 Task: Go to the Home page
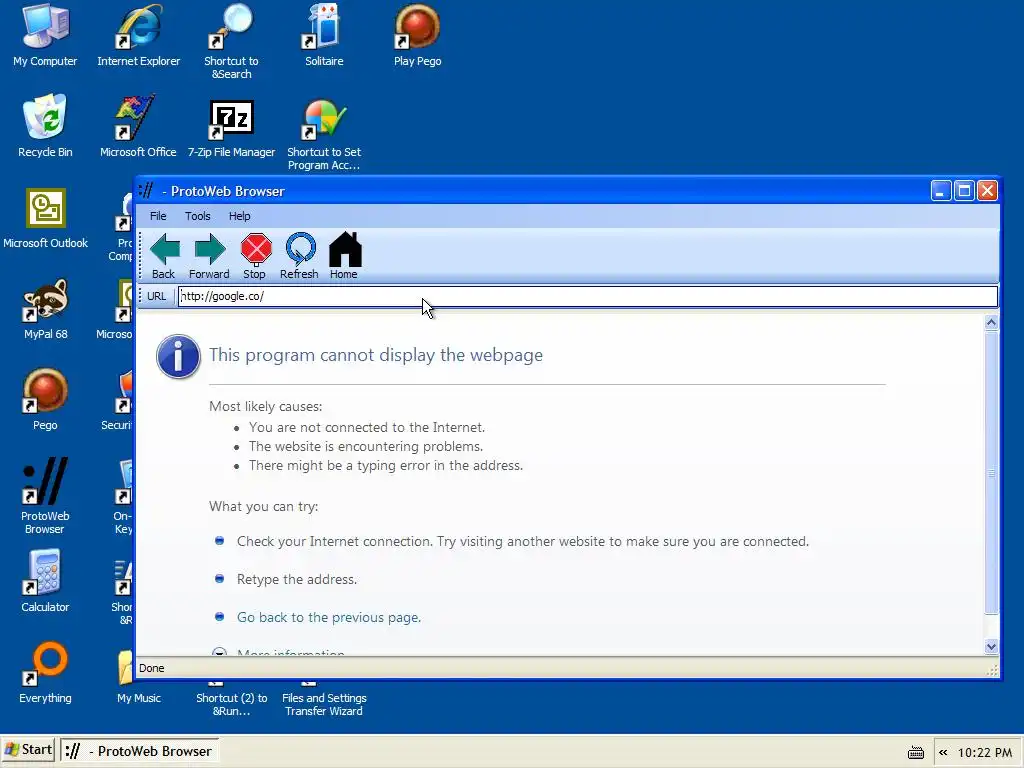click(x=344, y=256)
